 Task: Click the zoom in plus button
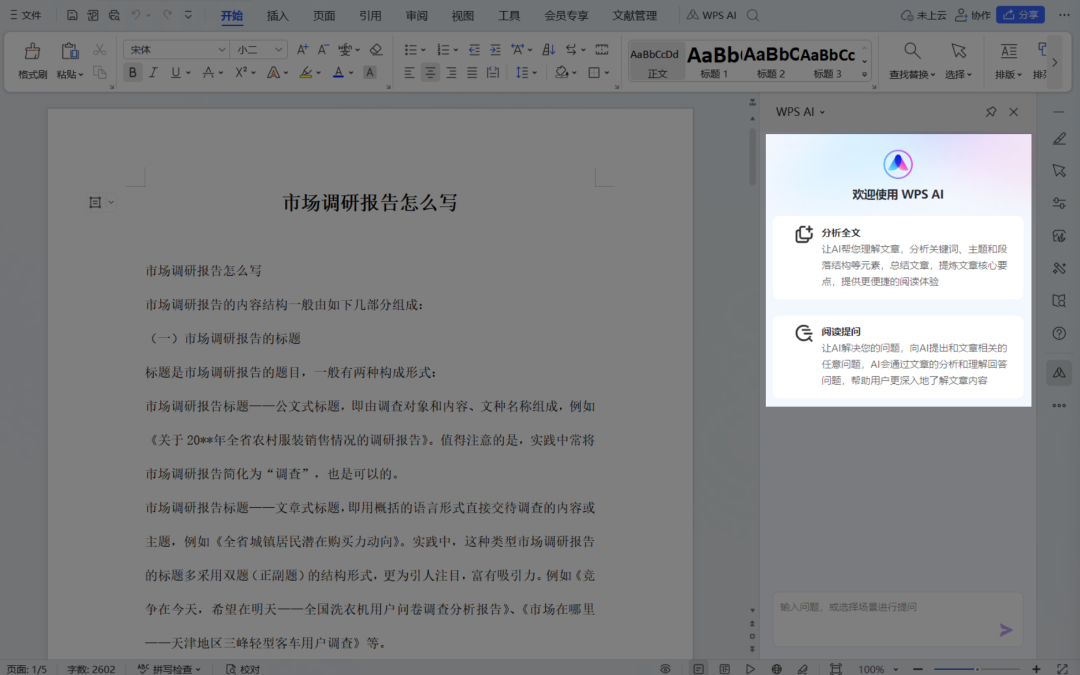click(x=1036, y=669)
